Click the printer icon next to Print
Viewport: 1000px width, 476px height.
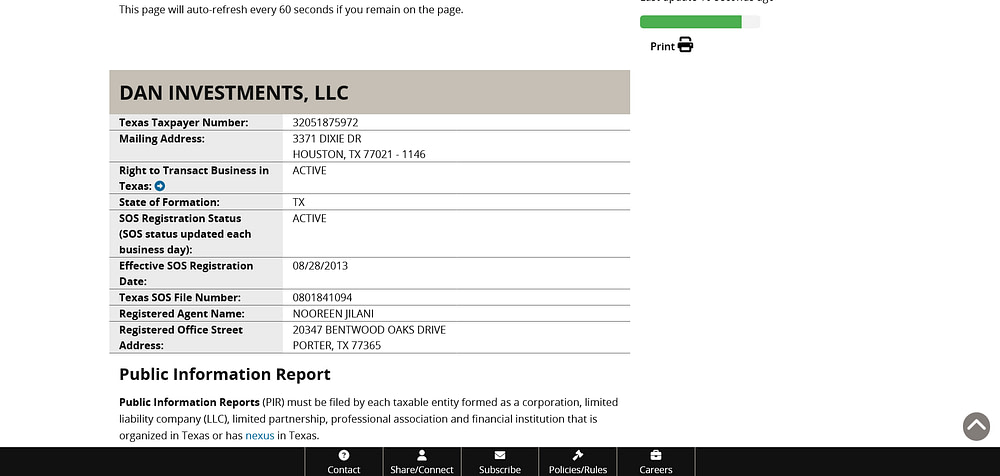click(x=686, y=45)
